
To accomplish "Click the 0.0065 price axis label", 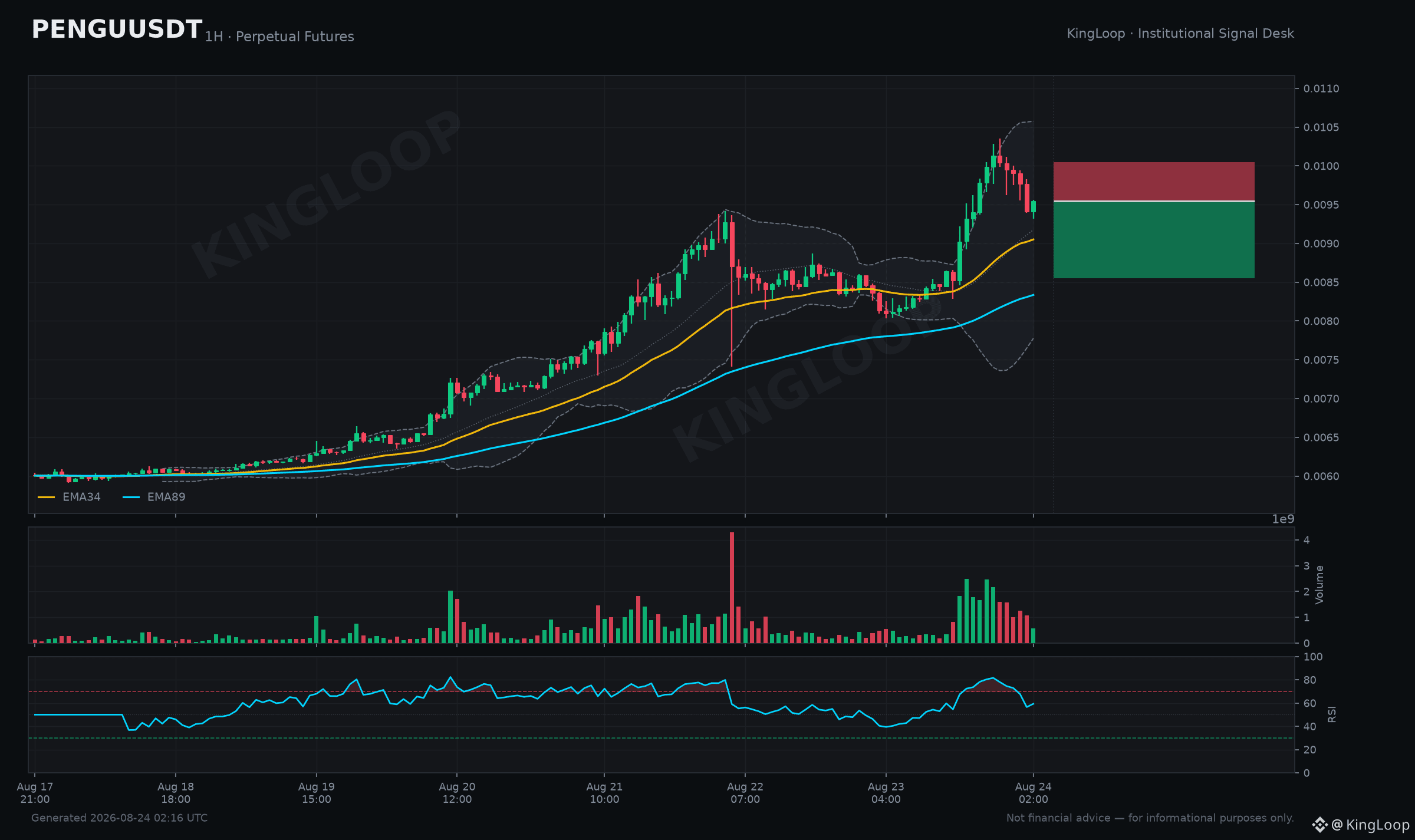I will point(1321,437).
